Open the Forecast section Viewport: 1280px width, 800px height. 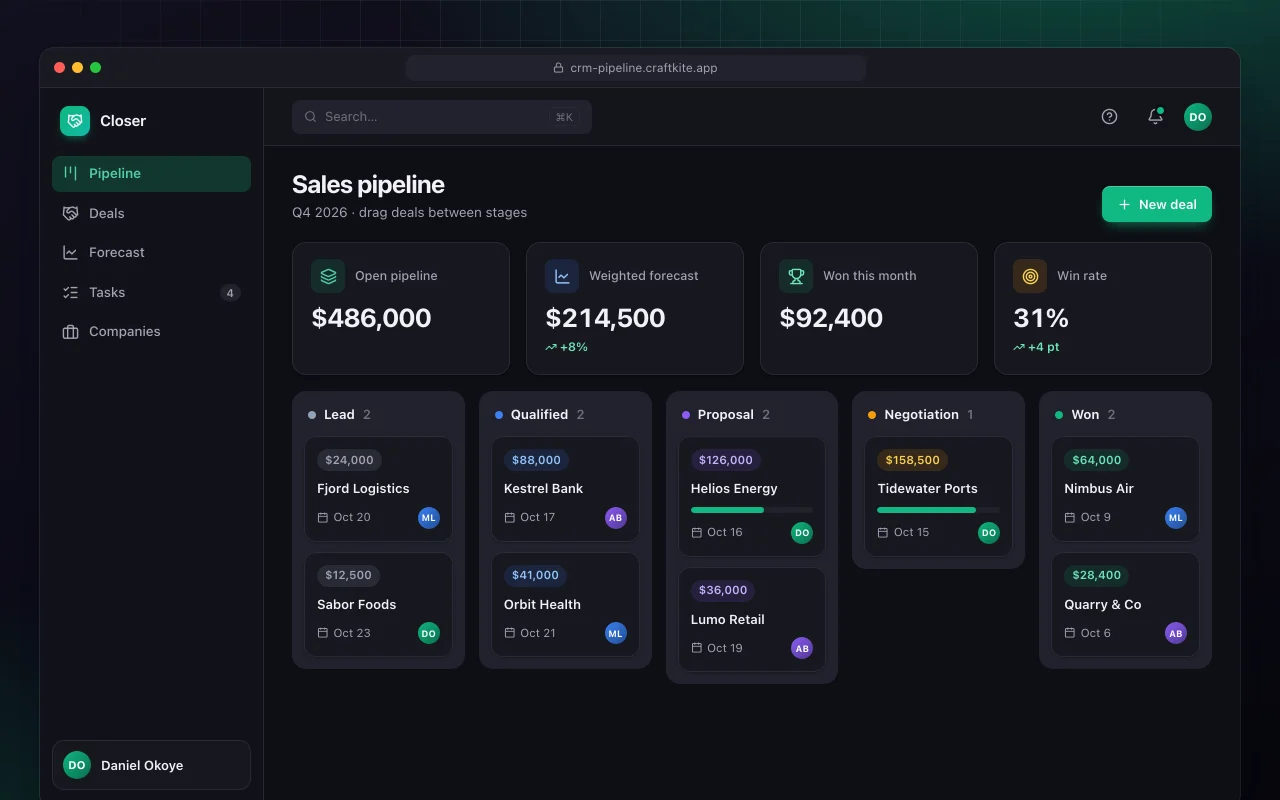click(151, 253)
